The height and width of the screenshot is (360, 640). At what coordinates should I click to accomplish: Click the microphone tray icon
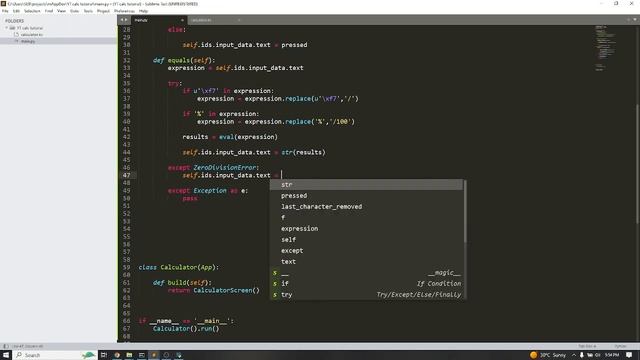pyautogui.click(x=581, y=355)
